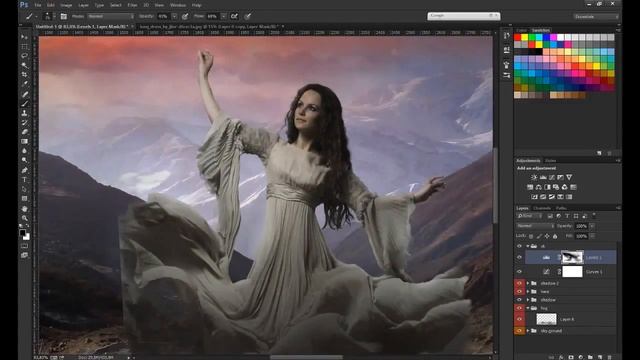Toggle visibility of the shadow group
The width and height of the screenshot is (640, 360).
(x=519, y=300)
